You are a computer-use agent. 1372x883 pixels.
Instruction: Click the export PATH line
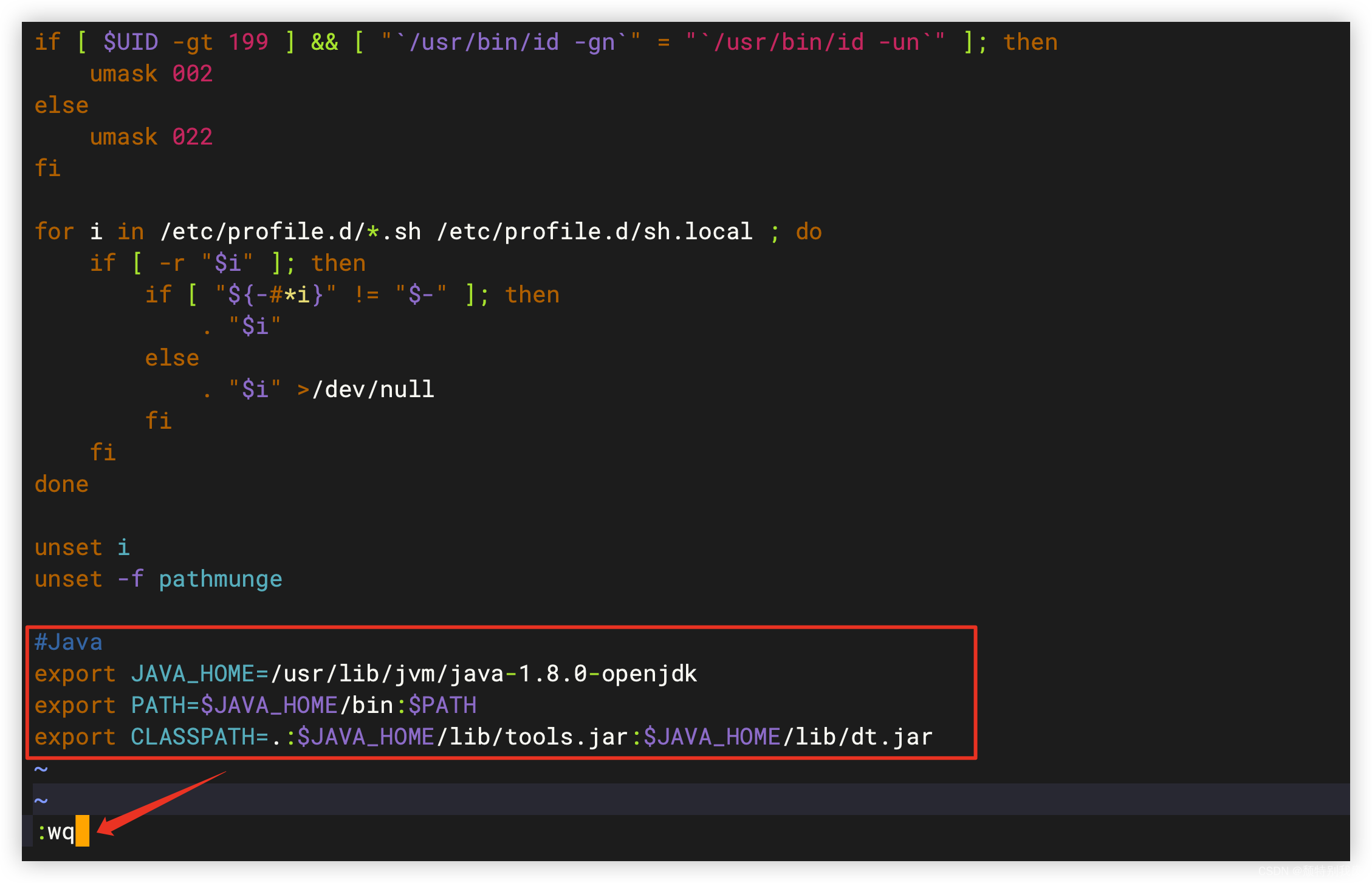[x=255, y=706]
